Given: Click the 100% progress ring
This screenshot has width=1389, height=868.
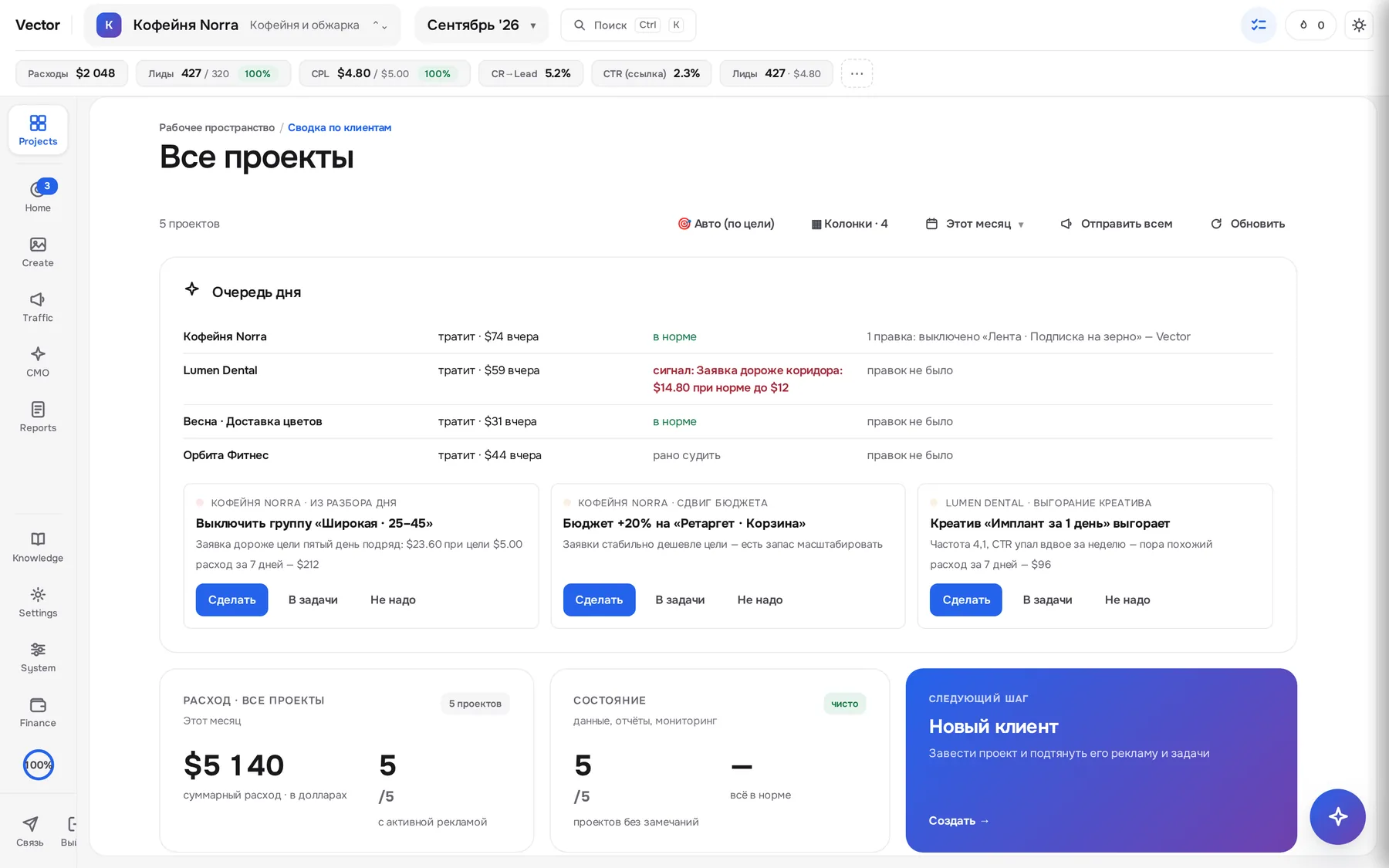Looking at the screenshot, I should click(38, 765).
